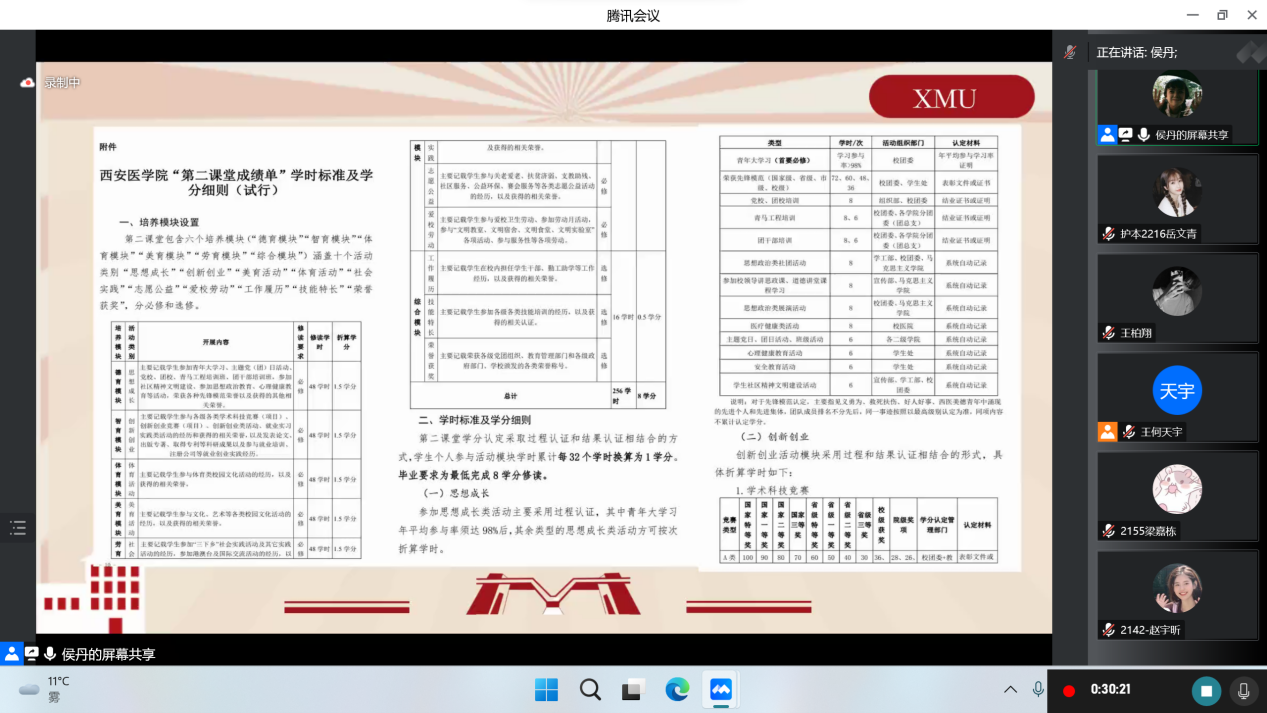Click heading 二、学时标准及学分细则
Viewport: 1267px width, 713px height.
476,421
